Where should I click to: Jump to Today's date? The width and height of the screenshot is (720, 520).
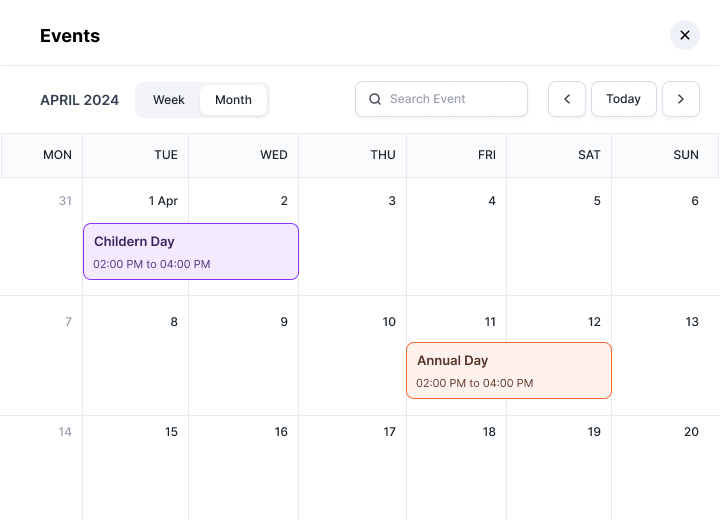pyautogui.click(x=623, y=99)
